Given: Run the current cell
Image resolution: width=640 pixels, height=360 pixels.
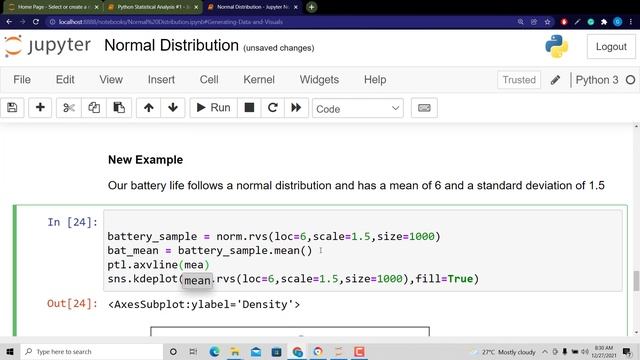Looking at the screenshot, I should (x=213, y=108).
